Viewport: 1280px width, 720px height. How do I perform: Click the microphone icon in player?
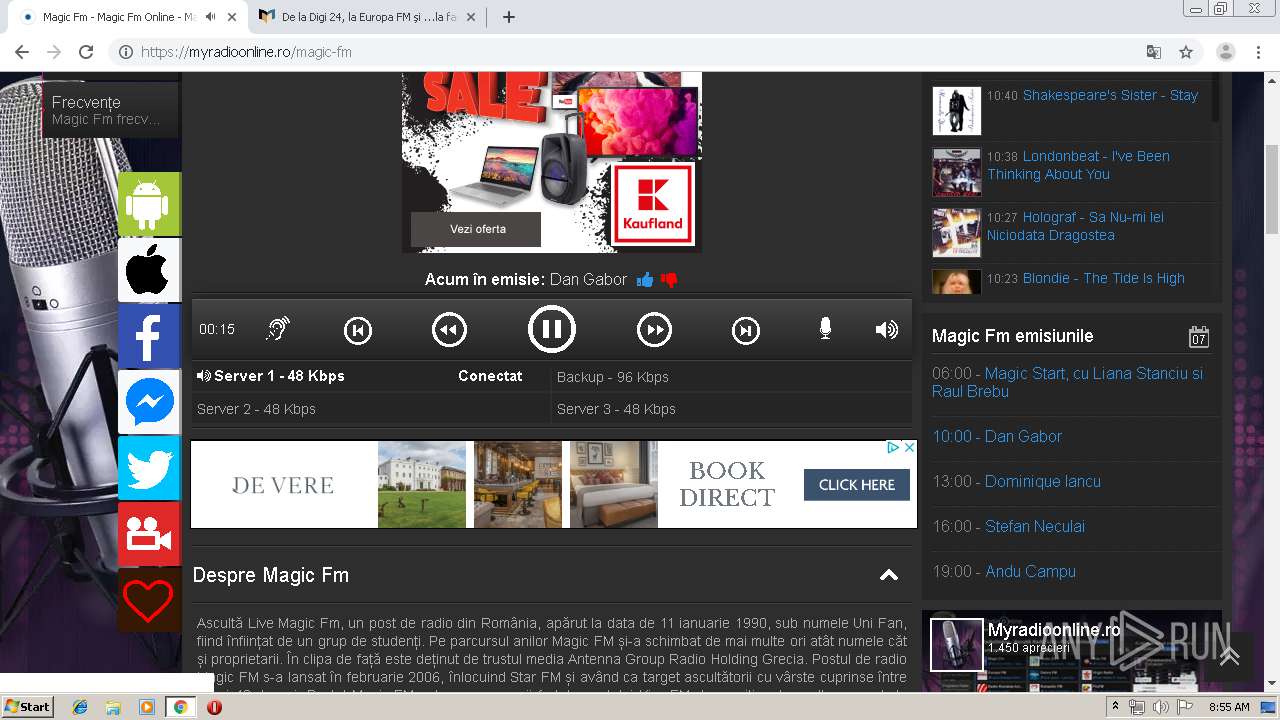pos(825,329)
